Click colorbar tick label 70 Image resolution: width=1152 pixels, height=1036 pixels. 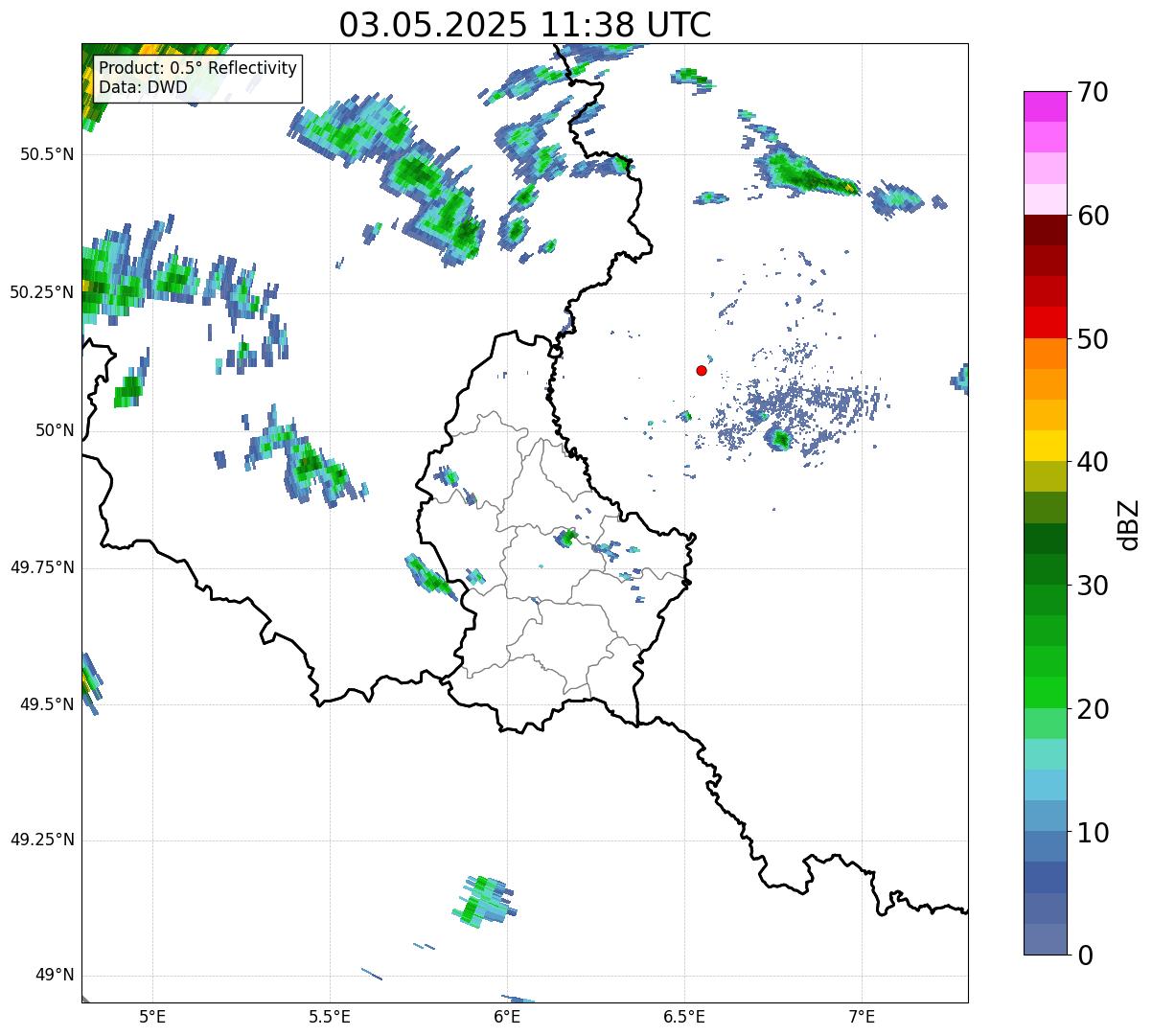pos(1092,92)
